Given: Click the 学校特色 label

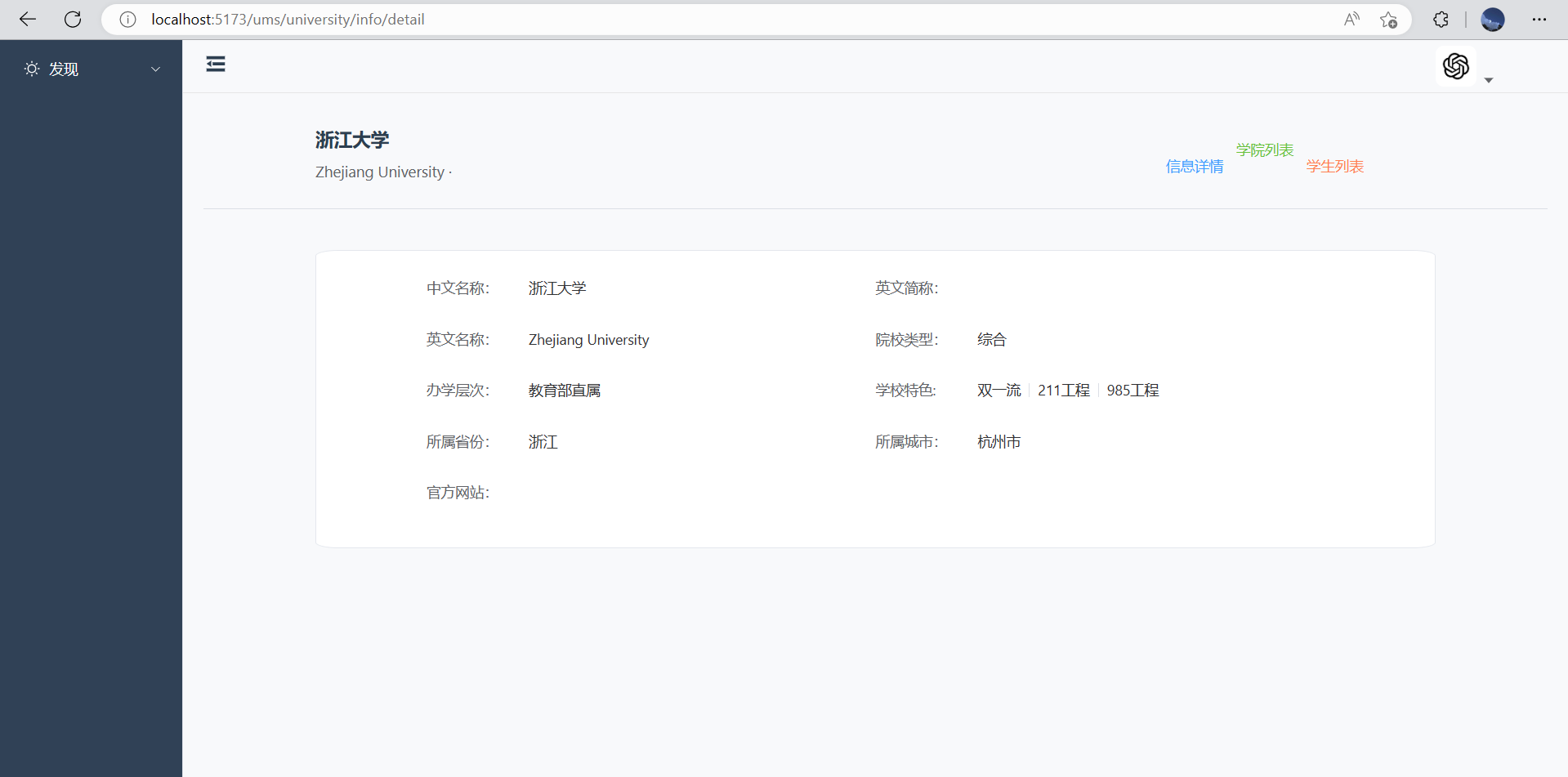Looking at the screenshot, I should point(905,391).
